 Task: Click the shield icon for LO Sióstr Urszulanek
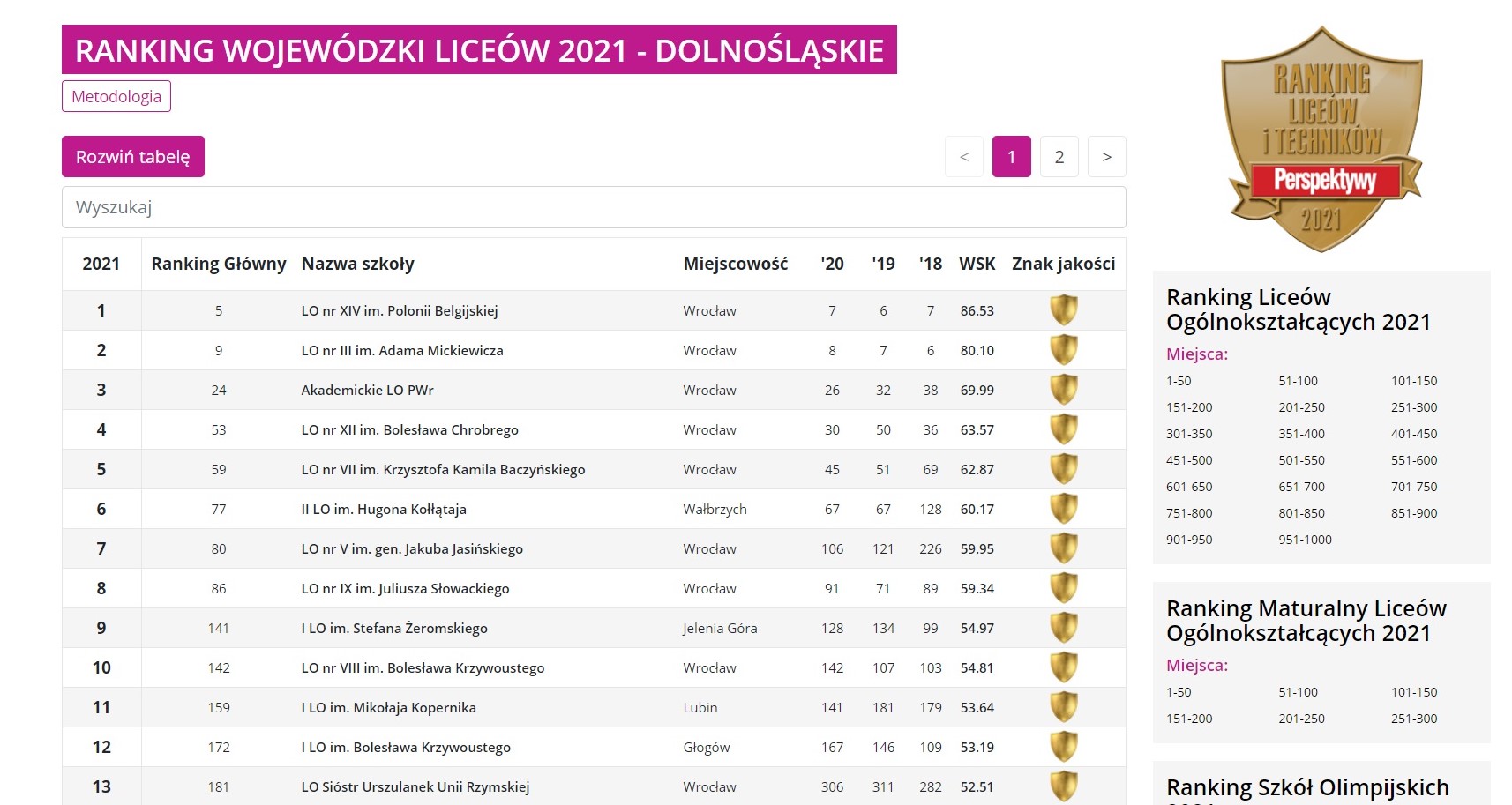click(x=1063, y=786)
